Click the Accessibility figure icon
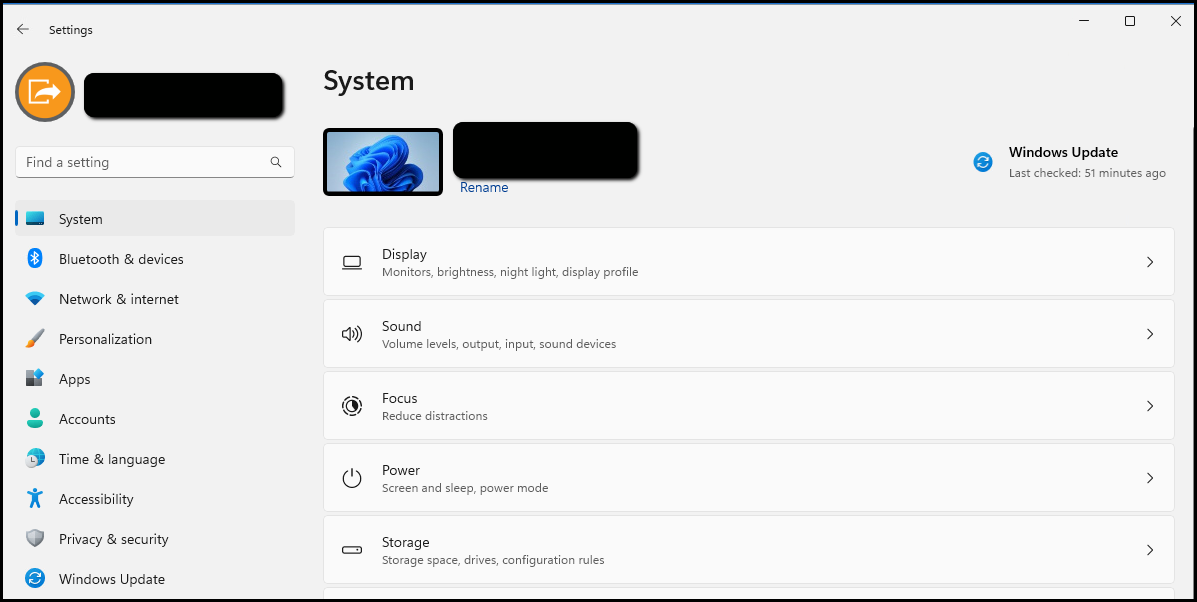This screenshot has width=1197, height=602. click(35, 499)
